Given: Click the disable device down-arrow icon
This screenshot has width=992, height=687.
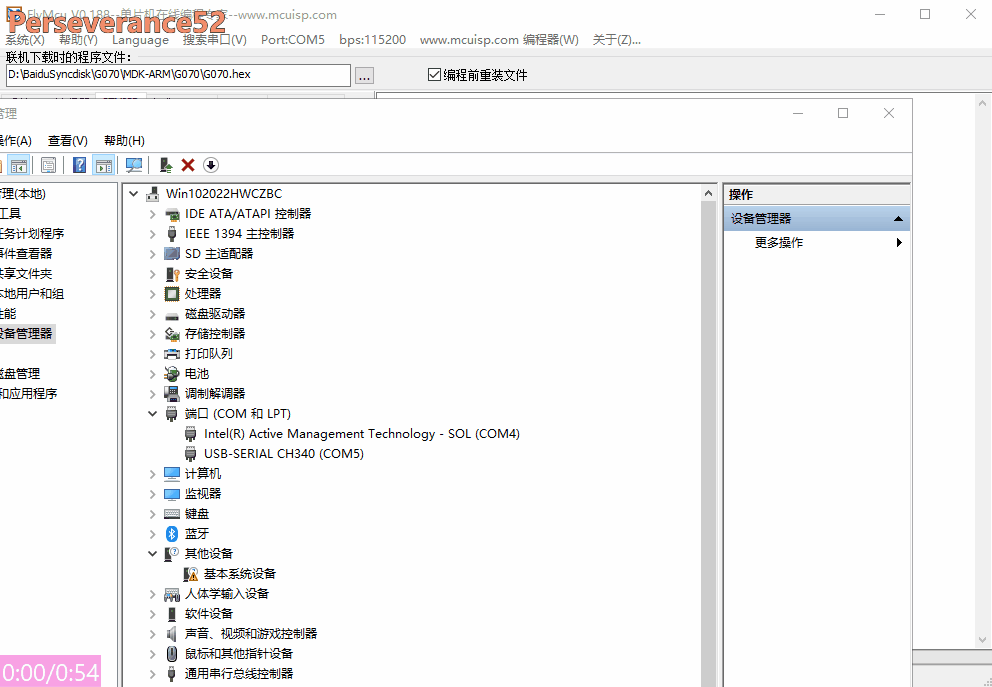Looking at the screenshot, I should click(x=211, y=165).
